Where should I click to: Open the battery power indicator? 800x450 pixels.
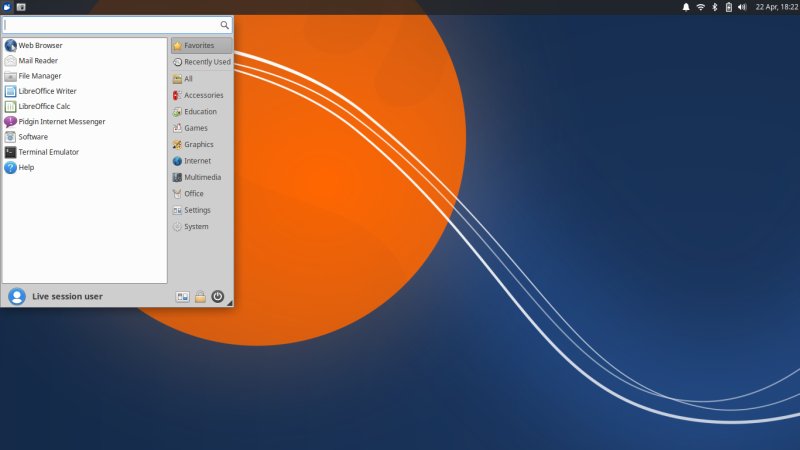pos(729,7)
